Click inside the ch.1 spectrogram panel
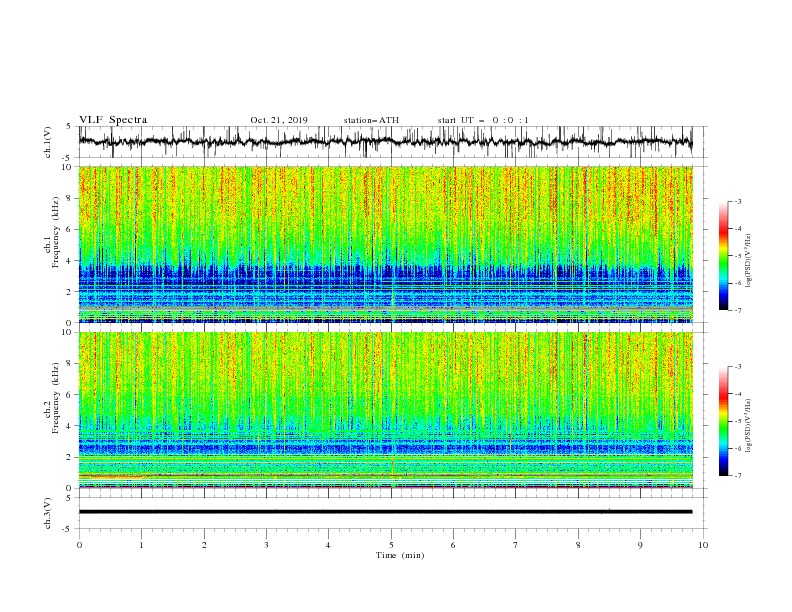 (385, 244)
